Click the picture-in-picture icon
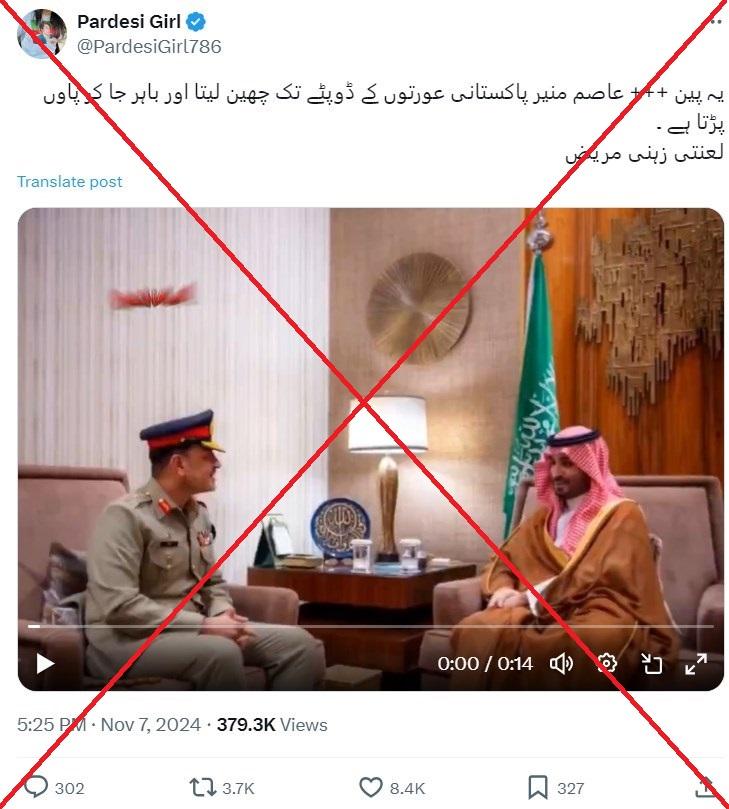This screenshot has height=809, width=729. pos(651,664)
